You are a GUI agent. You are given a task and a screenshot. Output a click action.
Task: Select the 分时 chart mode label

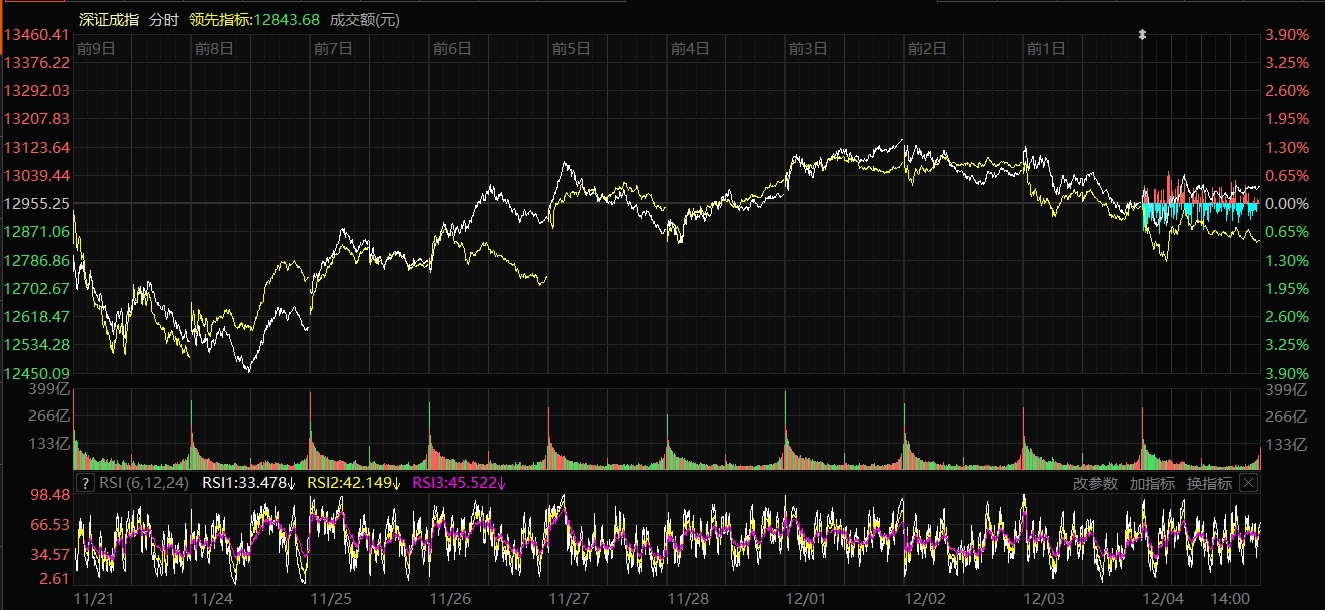163,20
